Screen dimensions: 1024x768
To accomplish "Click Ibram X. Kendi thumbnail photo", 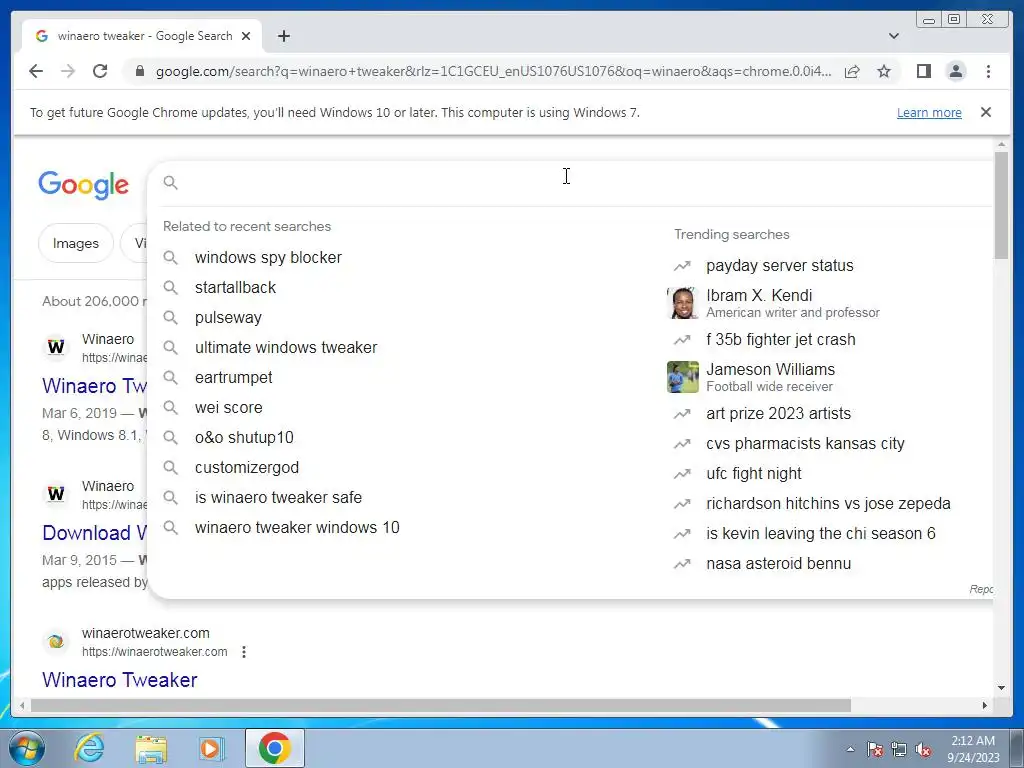I will pyautogui.click(x=682, y=303).
